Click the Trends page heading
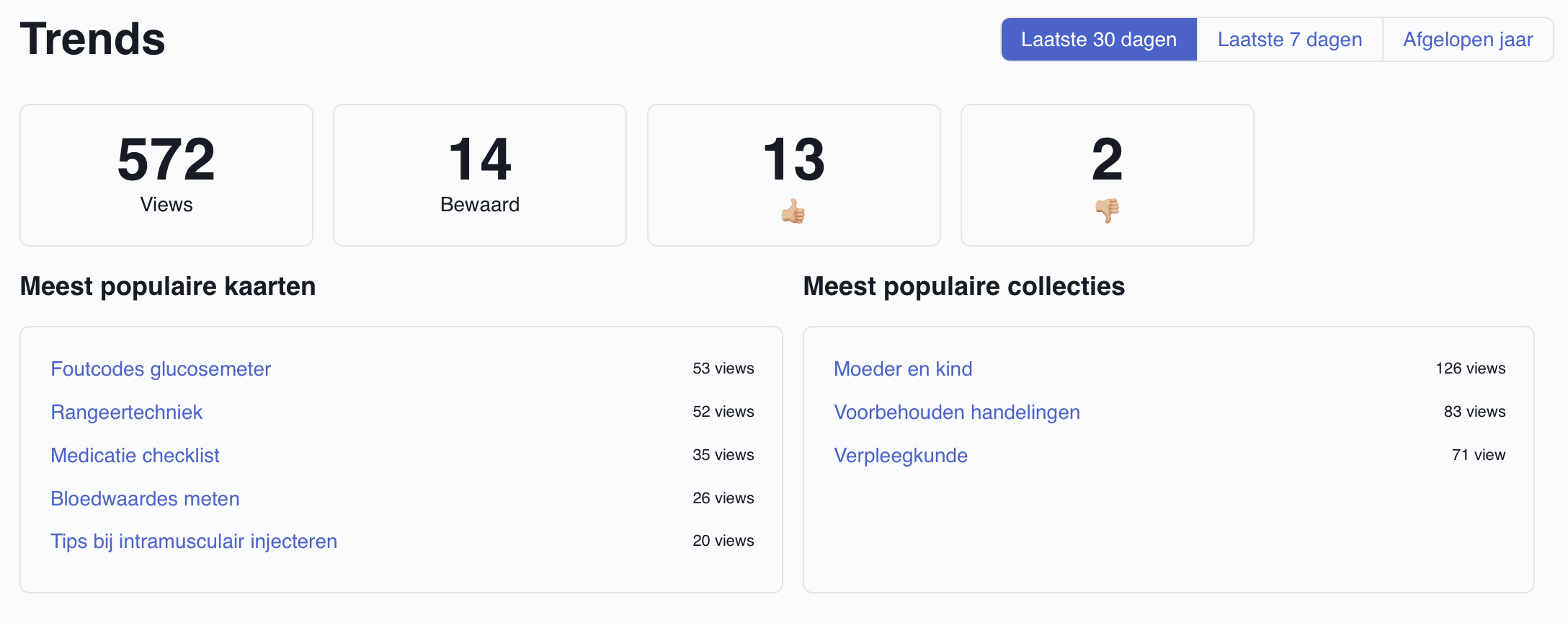This screenshot has height=623, width=1568. click(x=92, y=40)
